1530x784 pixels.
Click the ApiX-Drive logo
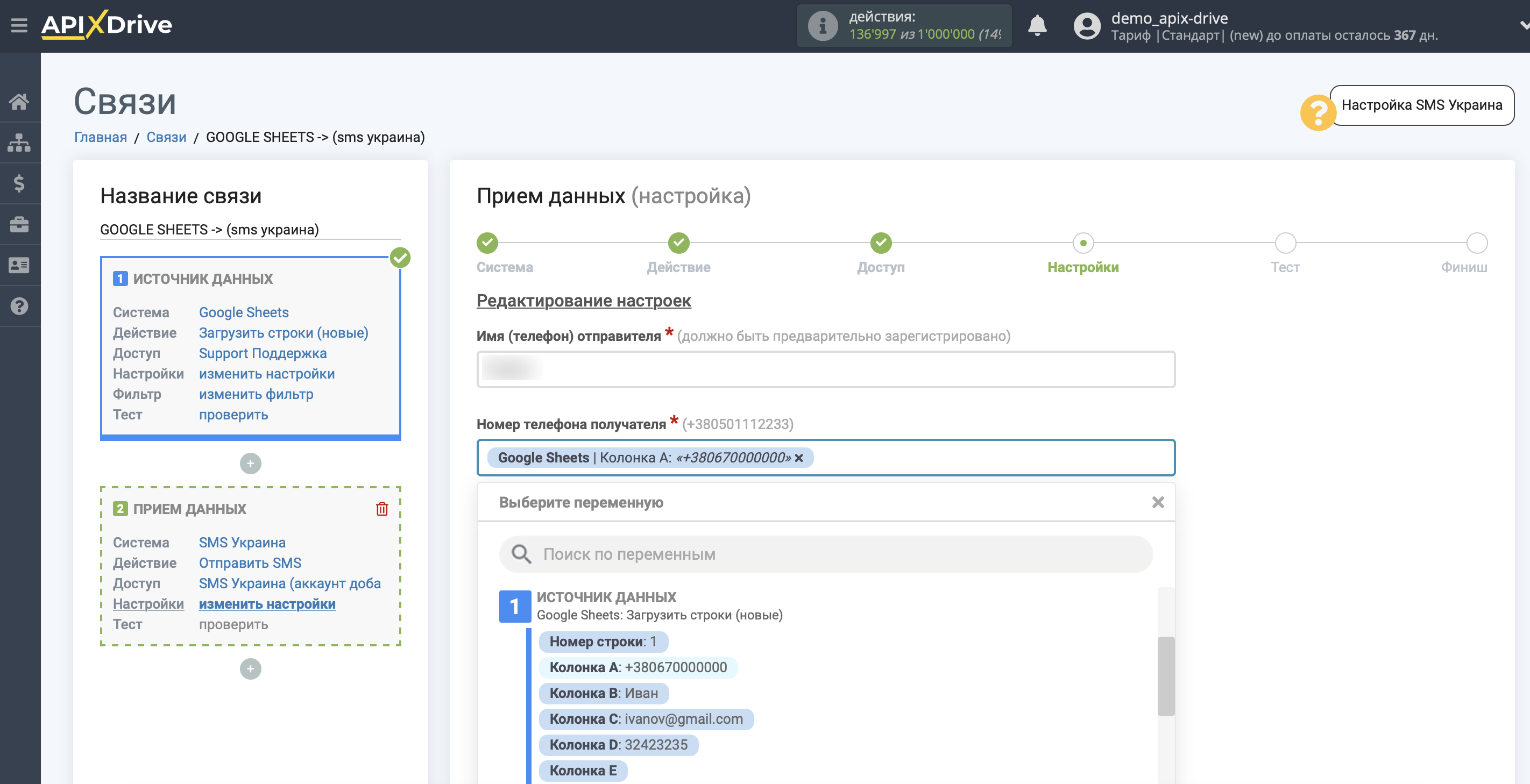(x=107, y=25)
